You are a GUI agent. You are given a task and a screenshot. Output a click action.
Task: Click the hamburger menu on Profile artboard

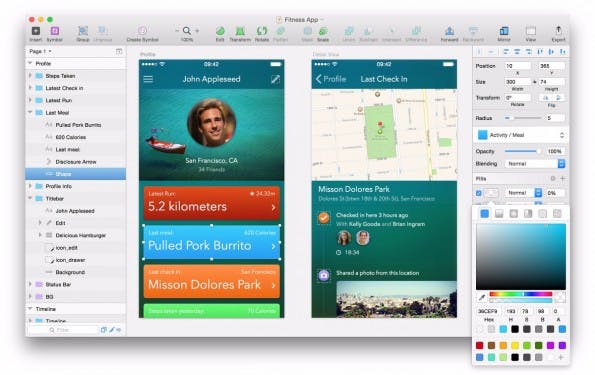(148, 79)
